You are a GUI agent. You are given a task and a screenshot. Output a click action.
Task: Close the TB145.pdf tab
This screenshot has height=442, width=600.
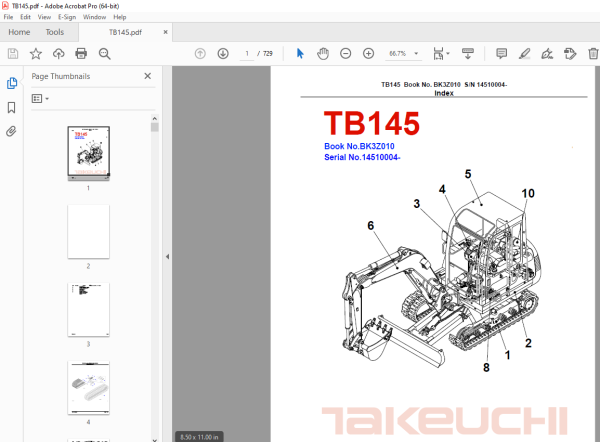(166, 32)
